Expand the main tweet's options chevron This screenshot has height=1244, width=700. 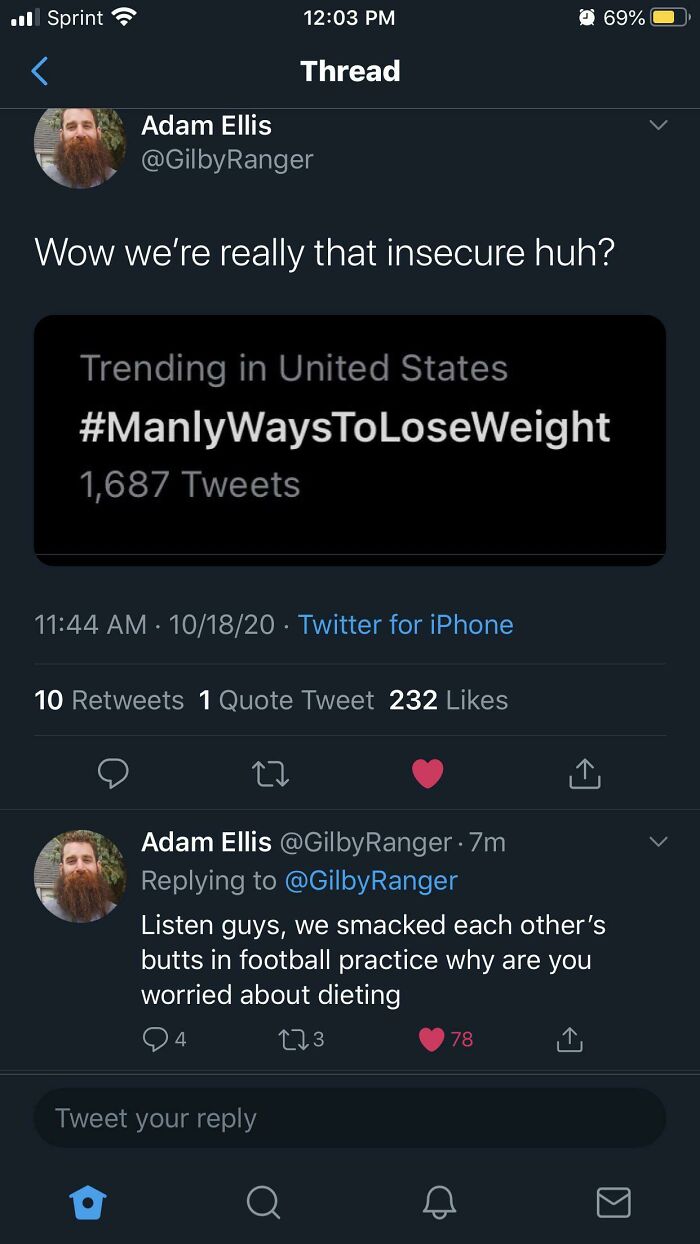coord(658,125)
